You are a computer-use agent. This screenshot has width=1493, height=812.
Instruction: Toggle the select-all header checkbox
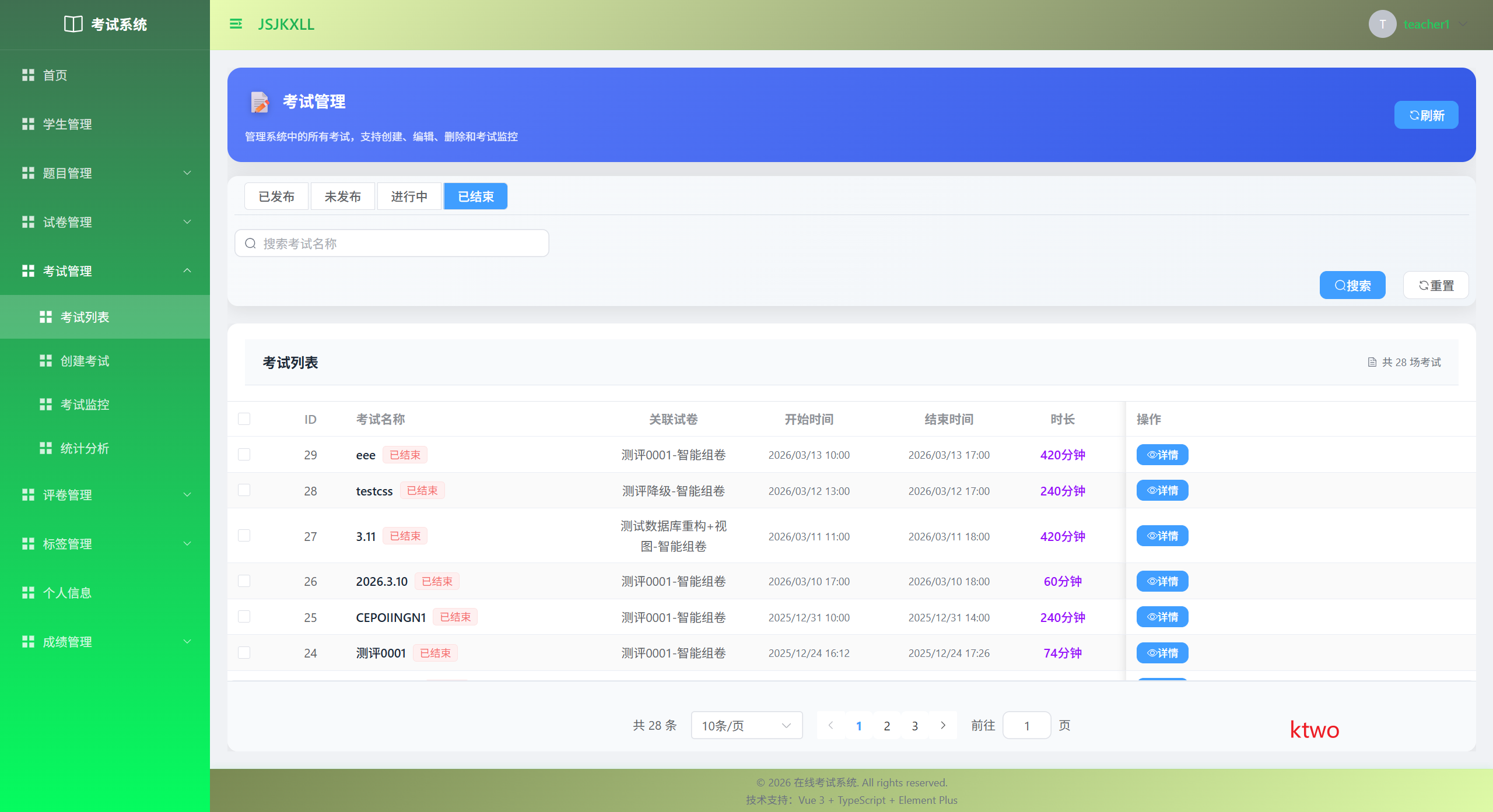(x=244, y=419)
